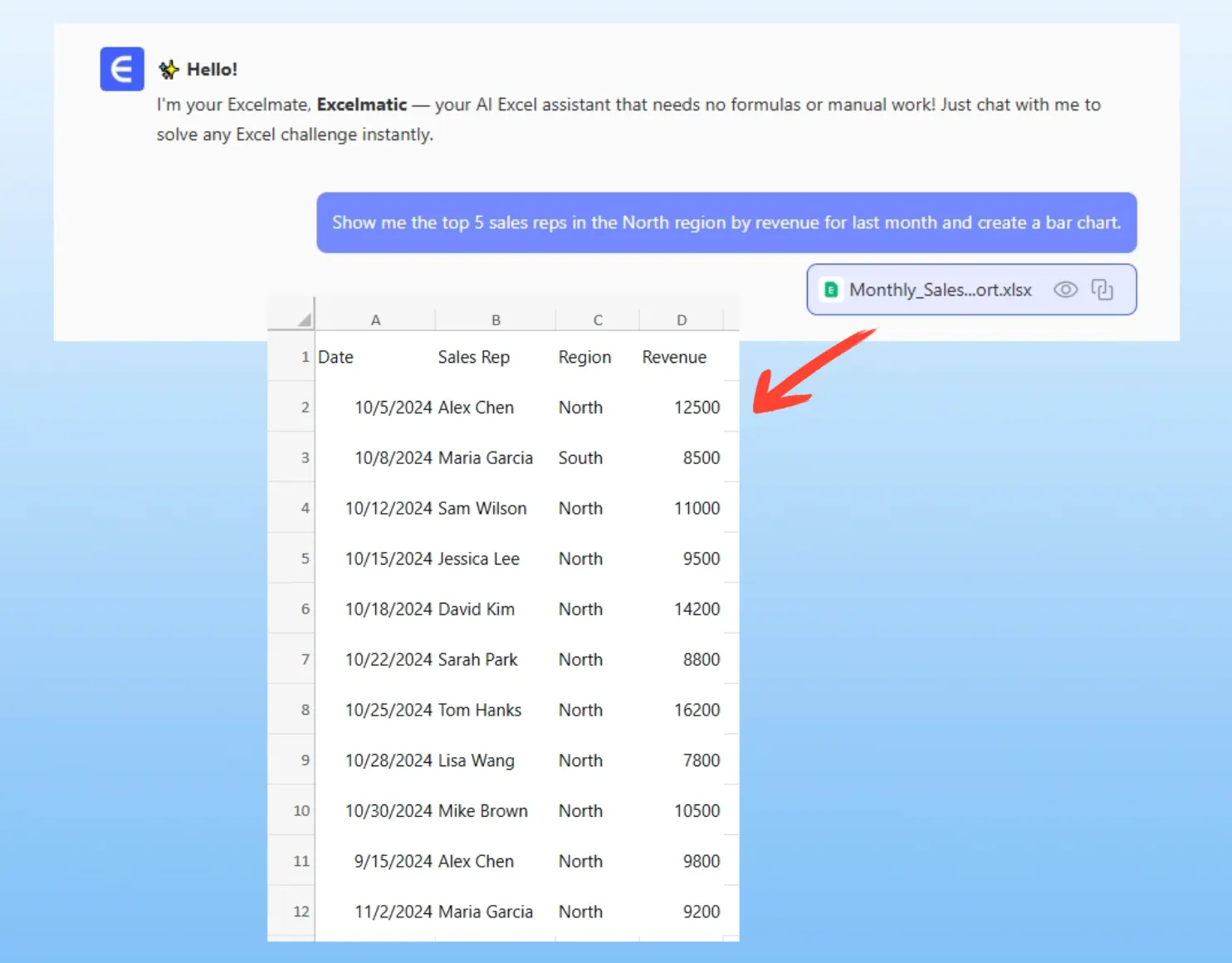Click the revenue cell showing 14200
The height and width of the screenshot is (963, 1232).
[697, 609]
